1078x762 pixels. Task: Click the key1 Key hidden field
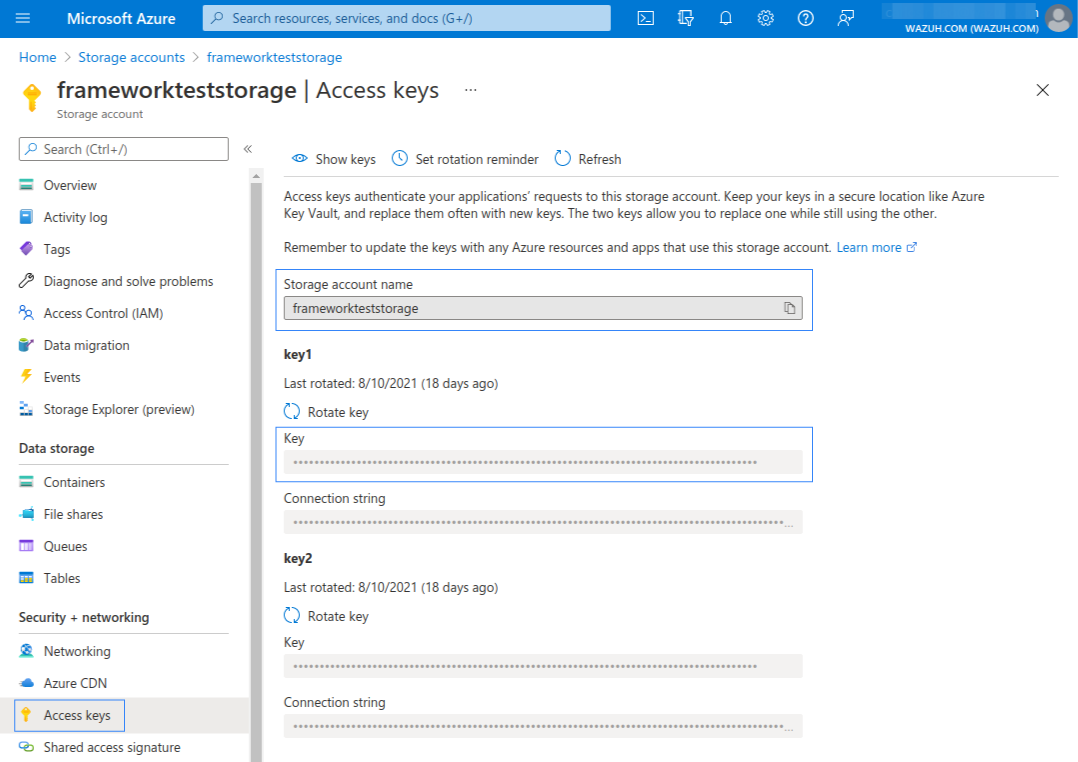543,462
